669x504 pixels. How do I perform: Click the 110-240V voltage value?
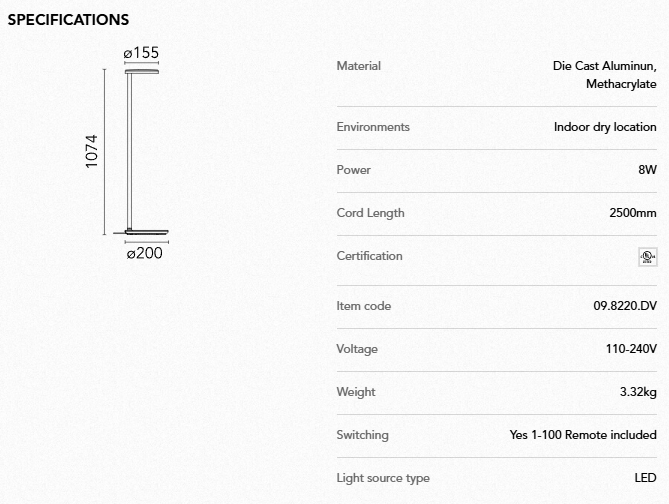(629, 349)
